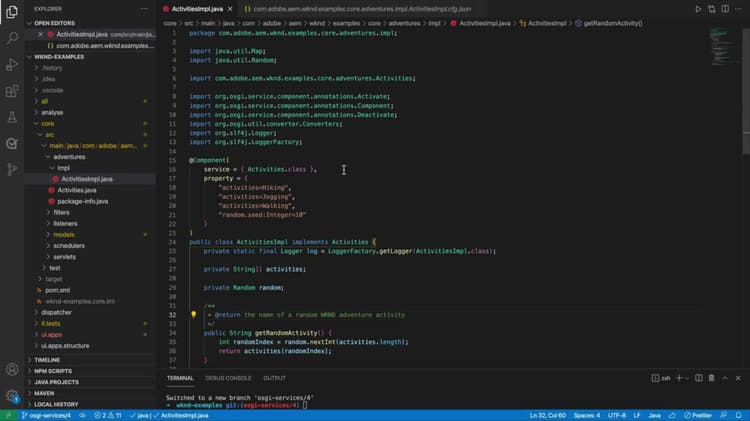
Task: Close the ActivitiesImpl.java tab
Action: click(x=230, y=9)
